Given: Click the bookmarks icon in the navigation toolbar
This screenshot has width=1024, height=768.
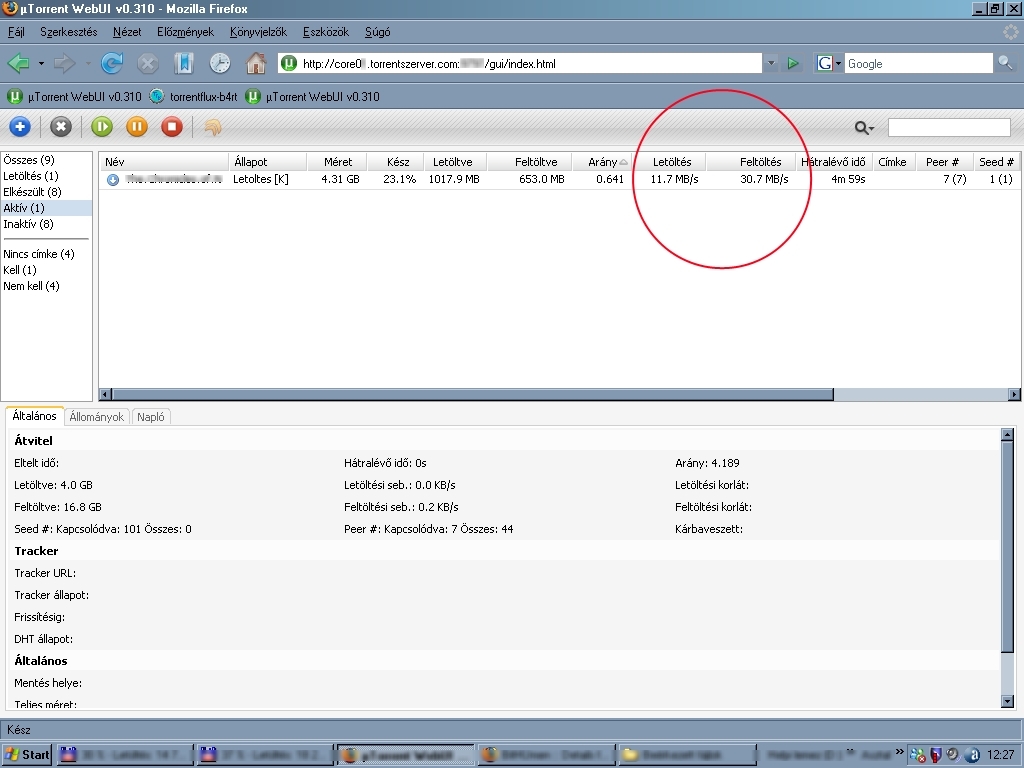Looking at the screenshot, I should 183,64.
